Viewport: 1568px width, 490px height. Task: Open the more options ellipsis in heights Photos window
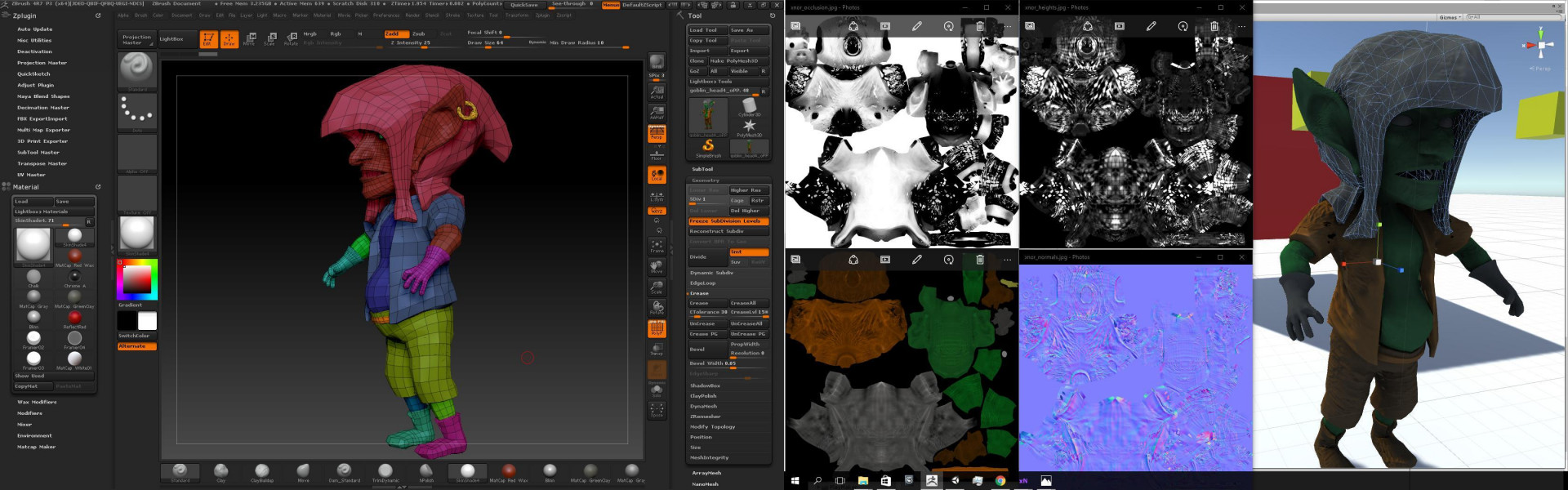(1241, 26)
